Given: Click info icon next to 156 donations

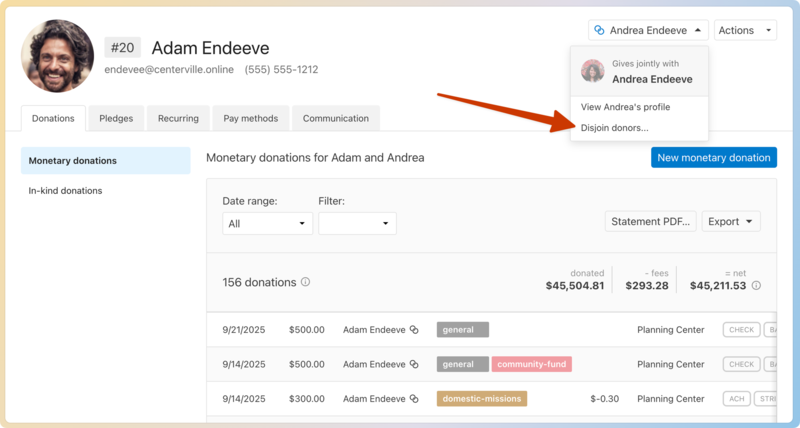Looking at the screenshot, I should coord(305,282).
